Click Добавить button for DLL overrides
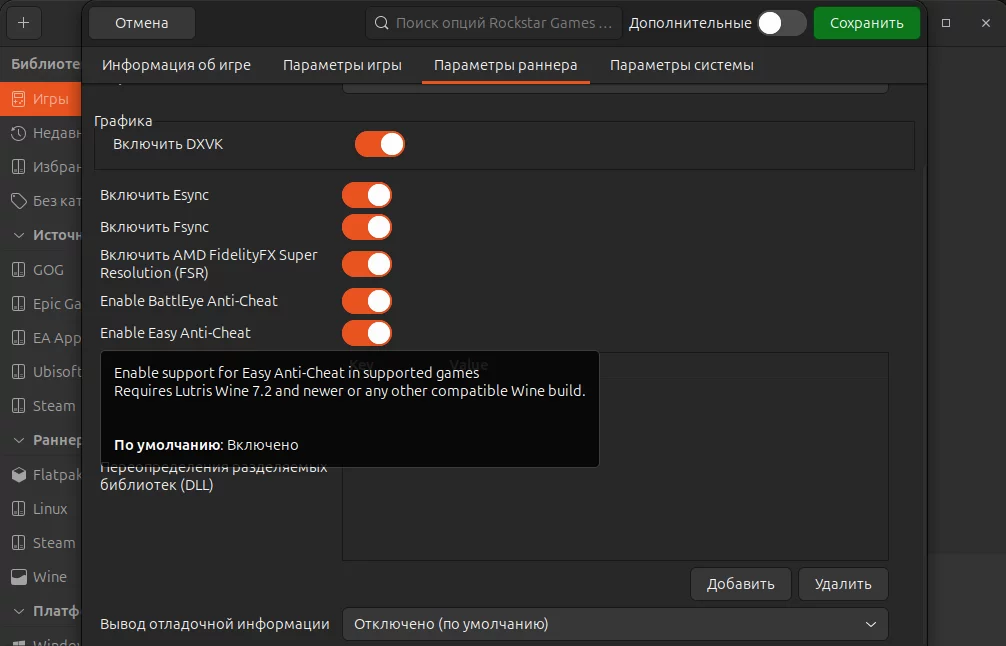1006x646 pixels. (x=740, y=584)
